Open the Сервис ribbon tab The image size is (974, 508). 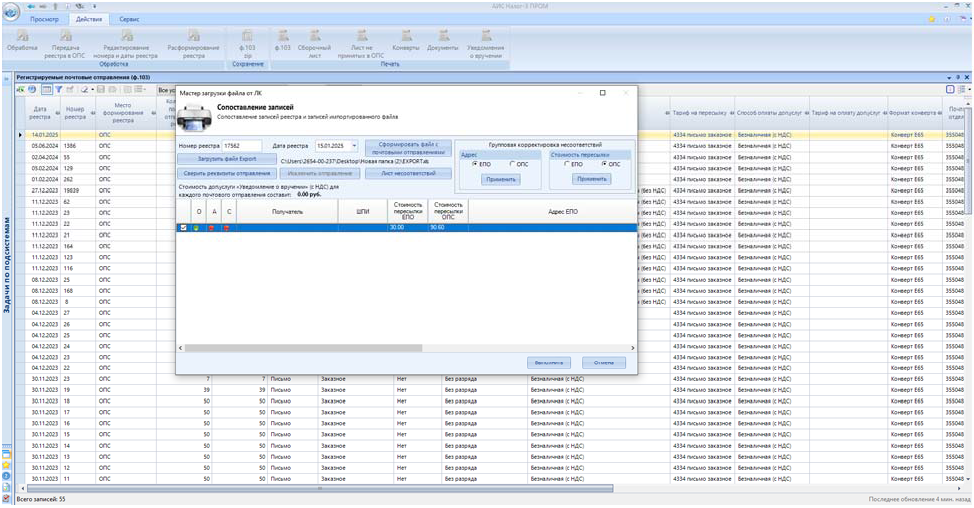[x=129, y=20]
